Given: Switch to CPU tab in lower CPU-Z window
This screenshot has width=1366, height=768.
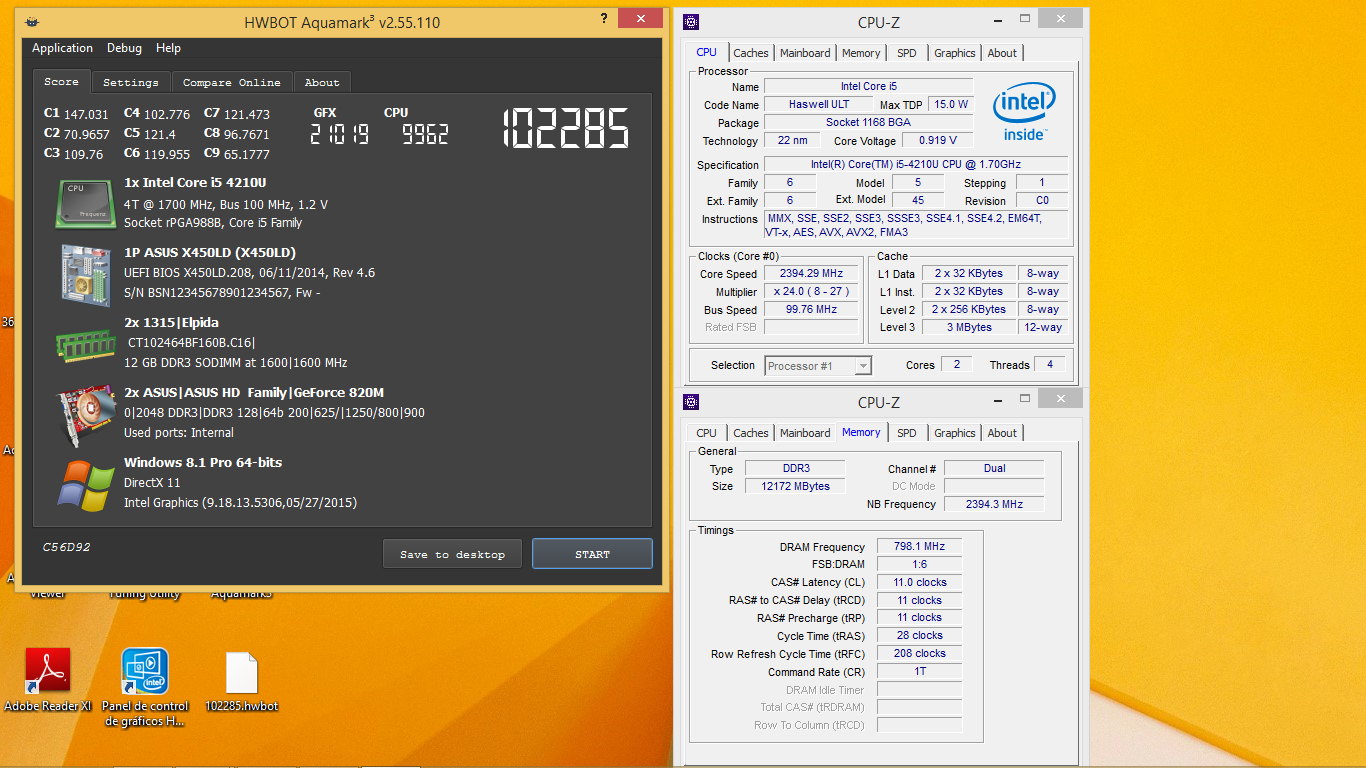Looking at the screenshot, I should click(706, 433).
